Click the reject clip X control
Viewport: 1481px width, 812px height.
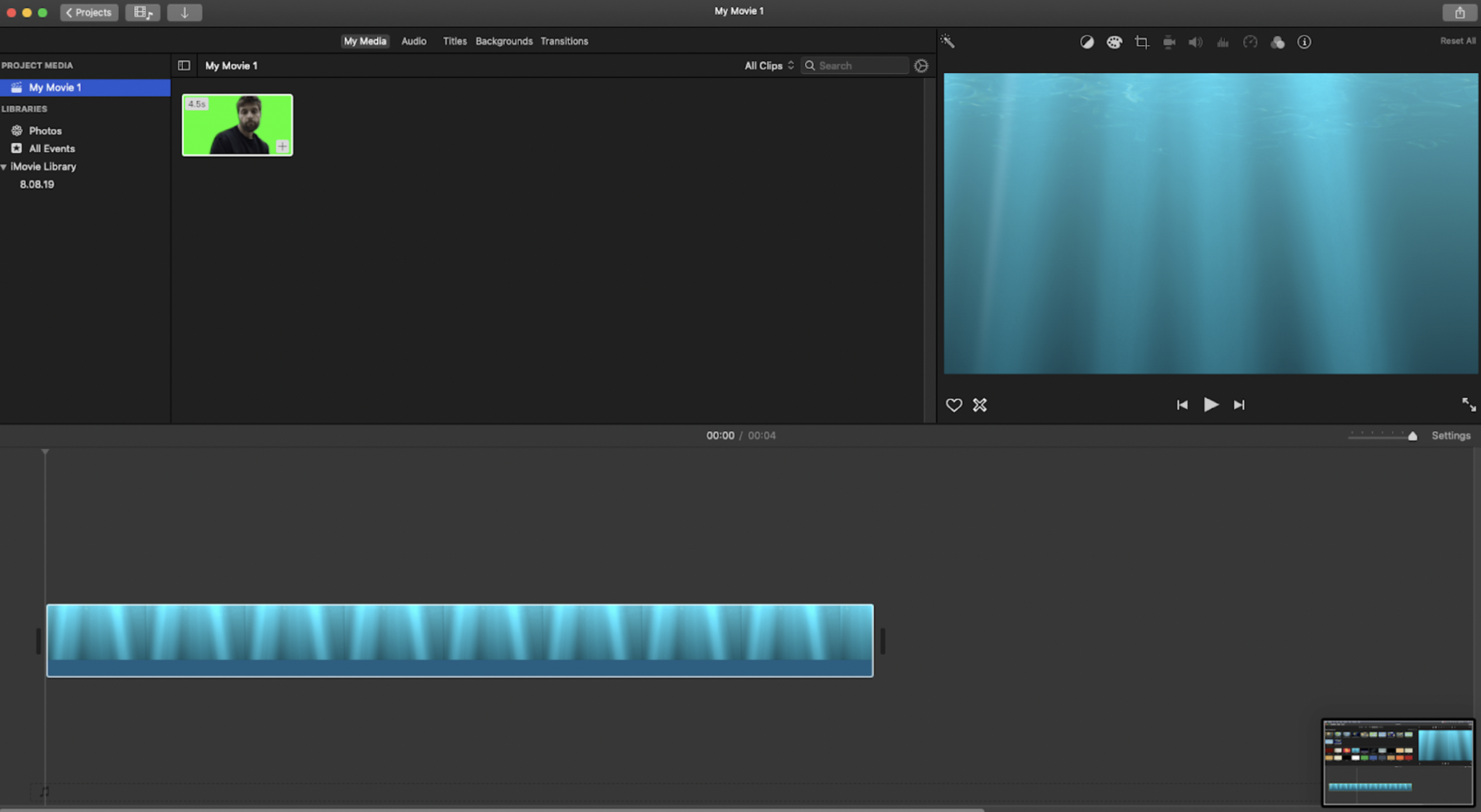979,405
